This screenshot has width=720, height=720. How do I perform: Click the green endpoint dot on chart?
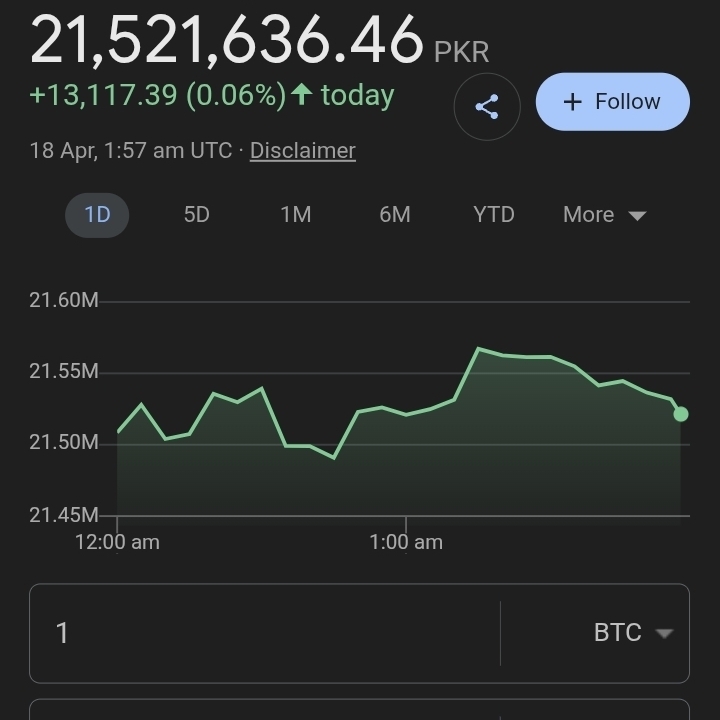coord(681,414)
